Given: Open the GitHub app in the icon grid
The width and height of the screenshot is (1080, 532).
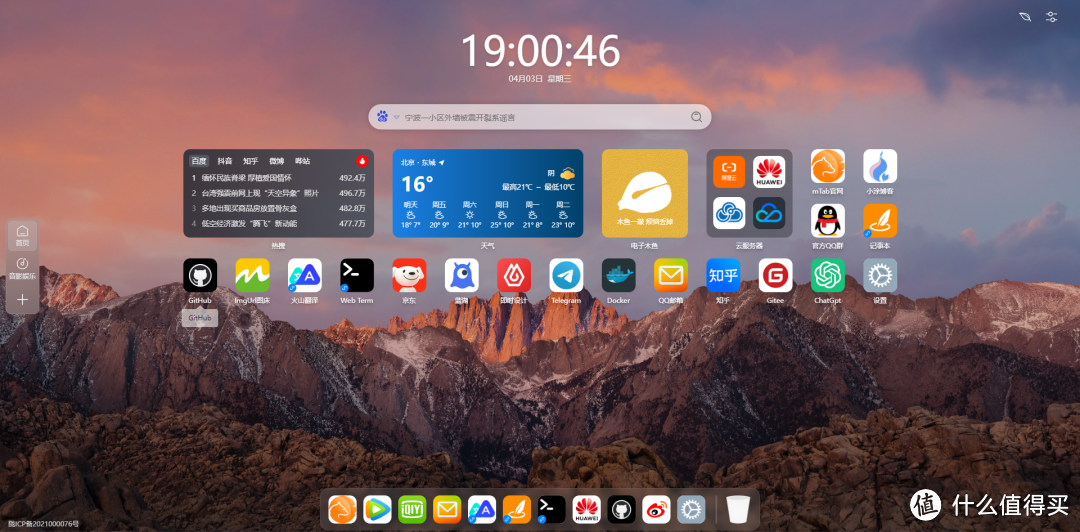Looking at the screenshot, I should [x=200, y=276].
